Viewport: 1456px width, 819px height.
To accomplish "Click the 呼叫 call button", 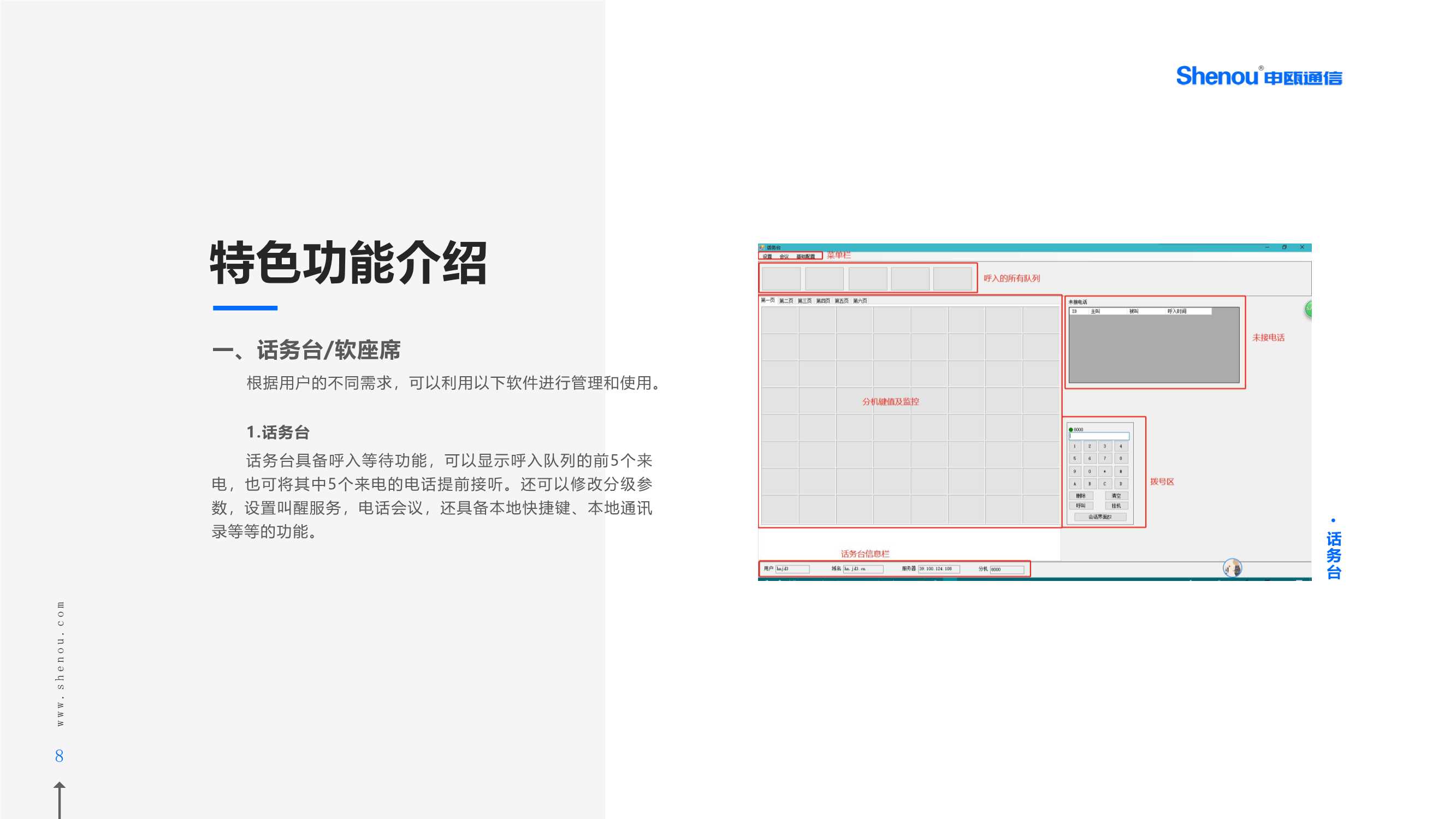I will click(x=1080, y=506).
